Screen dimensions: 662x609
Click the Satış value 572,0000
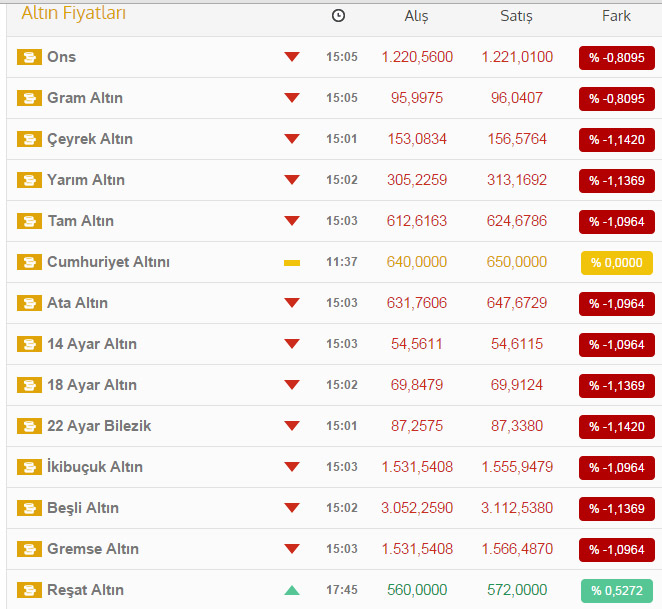517,590
